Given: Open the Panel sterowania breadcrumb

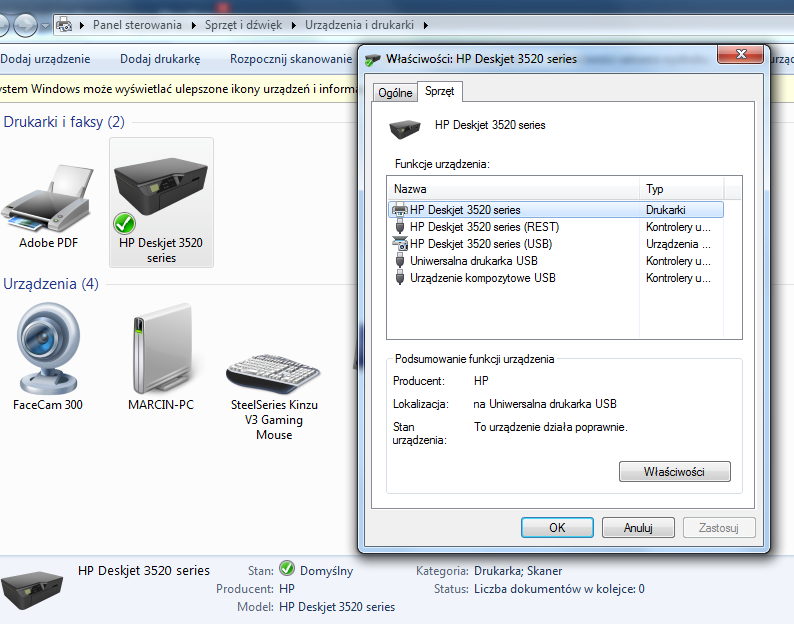Looking at the screenshot, I should pos(137,25).
